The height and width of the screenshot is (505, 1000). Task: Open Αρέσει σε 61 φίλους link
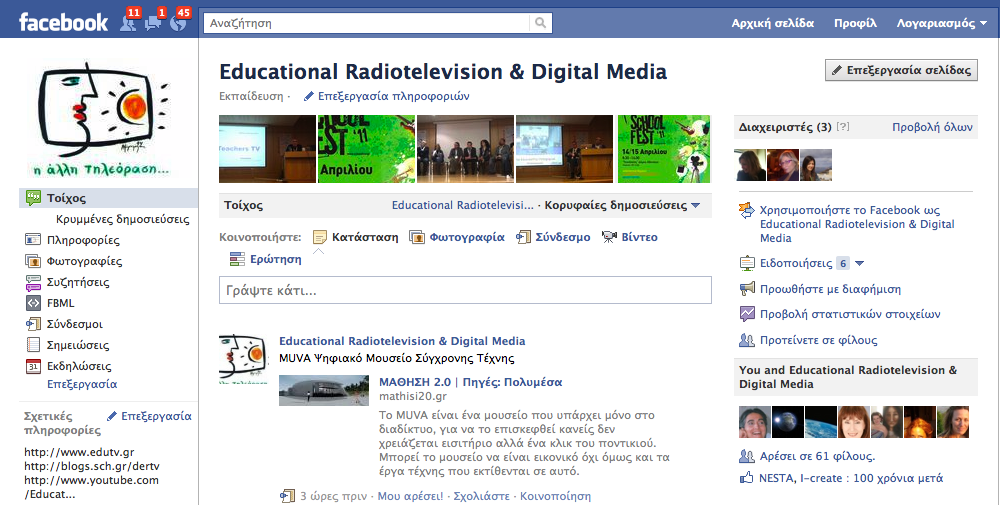(x=817, y=457)
